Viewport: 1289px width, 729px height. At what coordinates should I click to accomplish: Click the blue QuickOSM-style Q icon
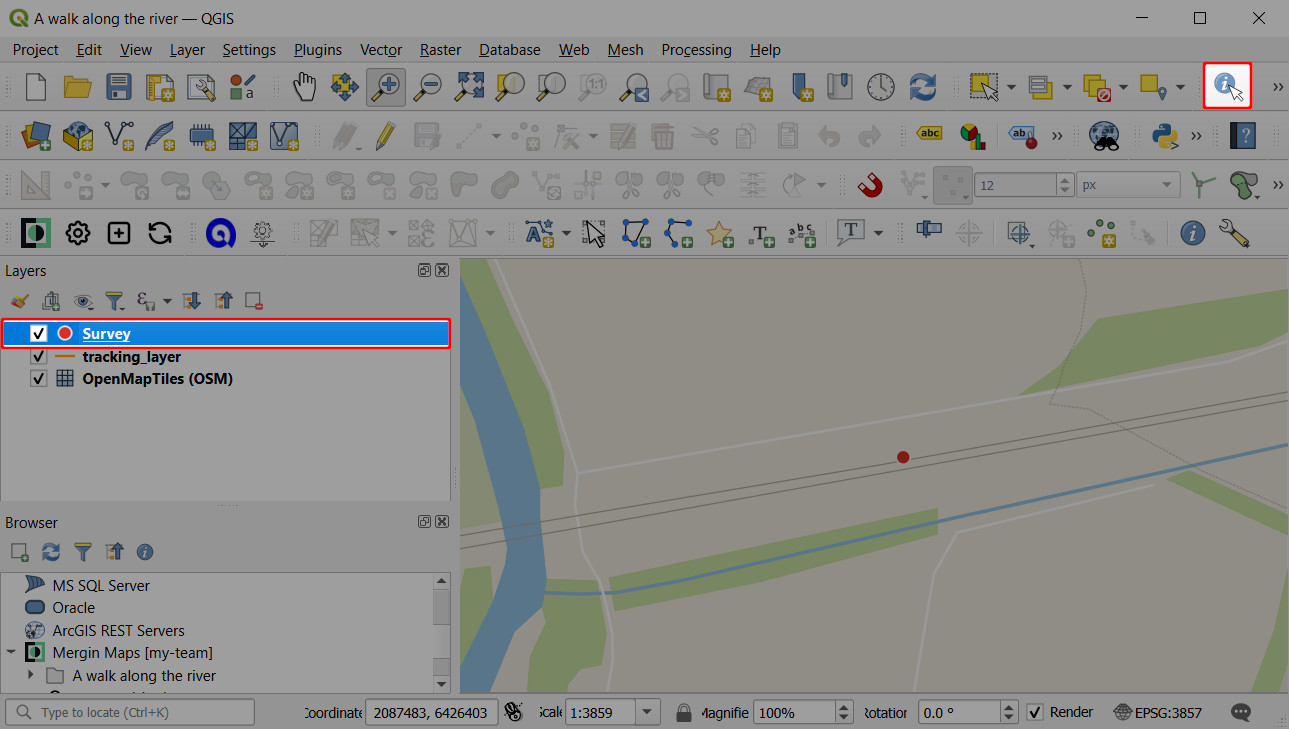[x=220, y=233]
